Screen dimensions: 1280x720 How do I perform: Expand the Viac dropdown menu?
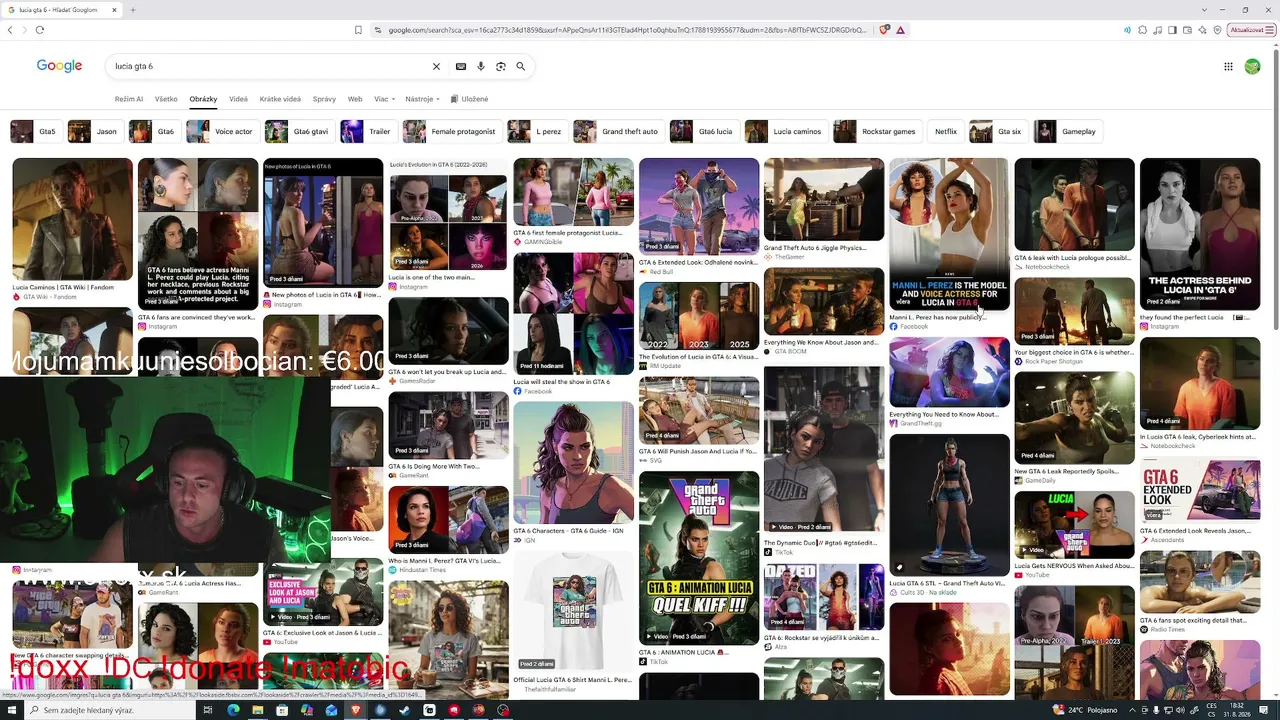(385, 99)
